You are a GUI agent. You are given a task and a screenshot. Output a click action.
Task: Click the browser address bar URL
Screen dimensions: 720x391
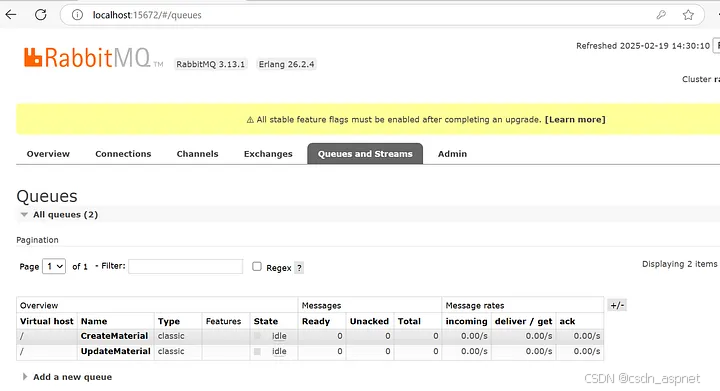point(147,15)
